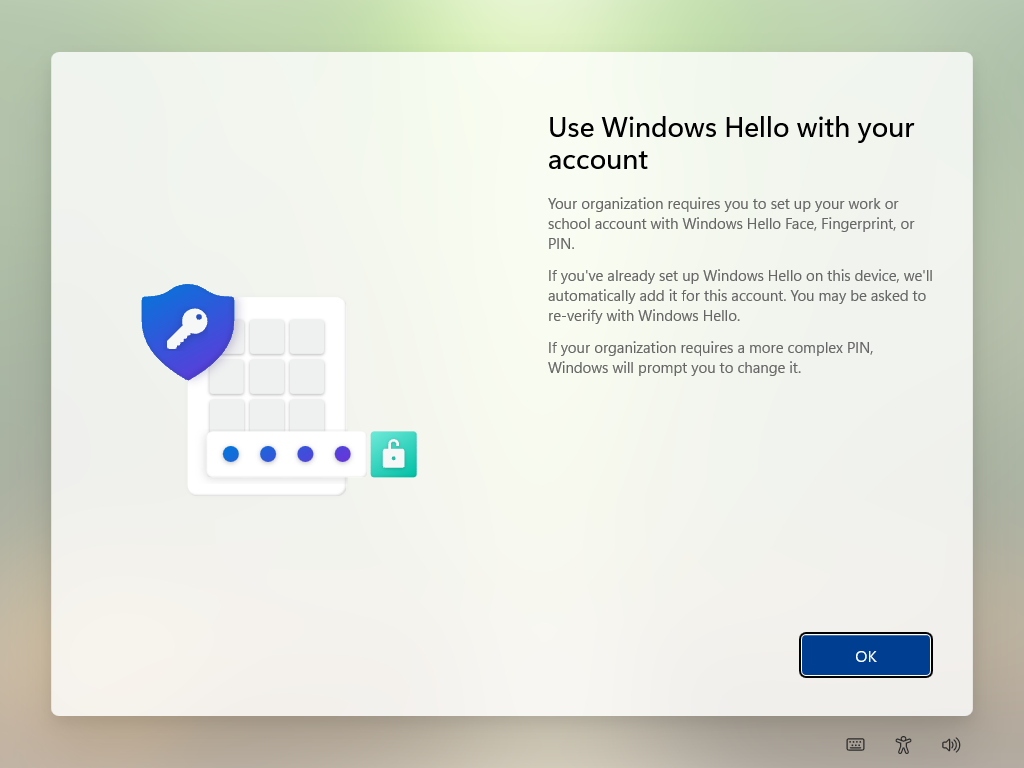Open the Accessibility options icon
The height and width of the screenshot is (768, 1024).
coord(903,744)
